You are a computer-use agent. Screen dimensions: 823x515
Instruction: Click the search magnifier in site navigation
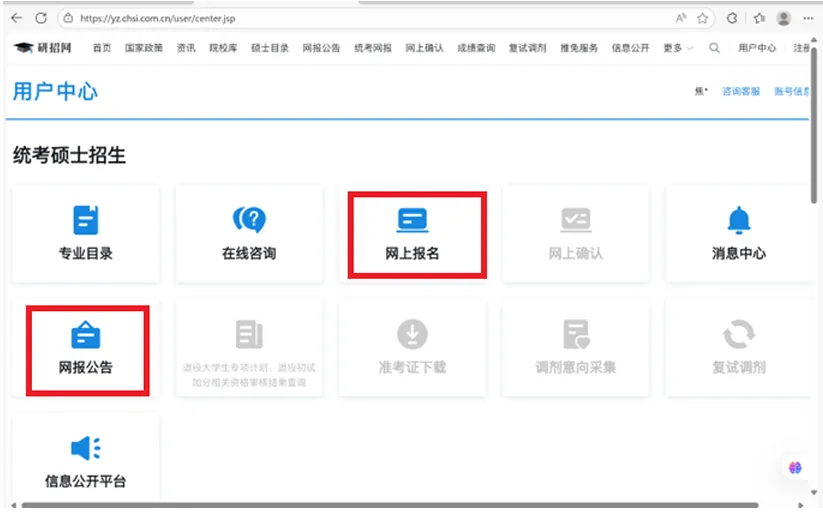pyautogui.click(x=714, y=48)
